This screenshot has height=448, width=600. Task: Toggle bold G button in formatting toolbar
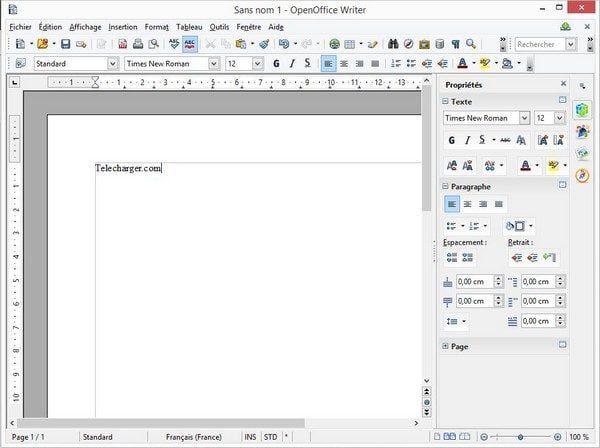(x=277, y=63)
